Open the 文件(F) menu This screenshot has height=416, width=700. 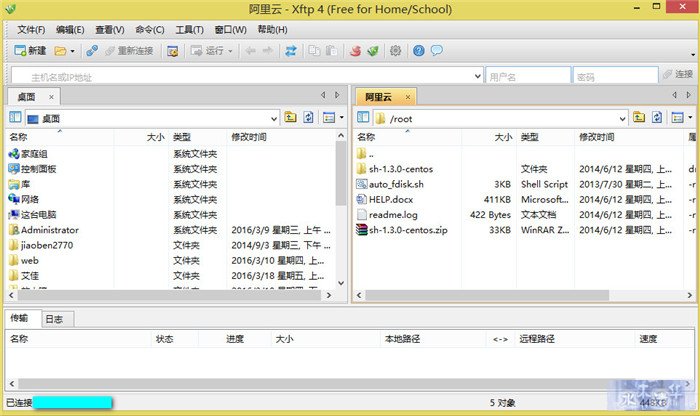(31, 30)
